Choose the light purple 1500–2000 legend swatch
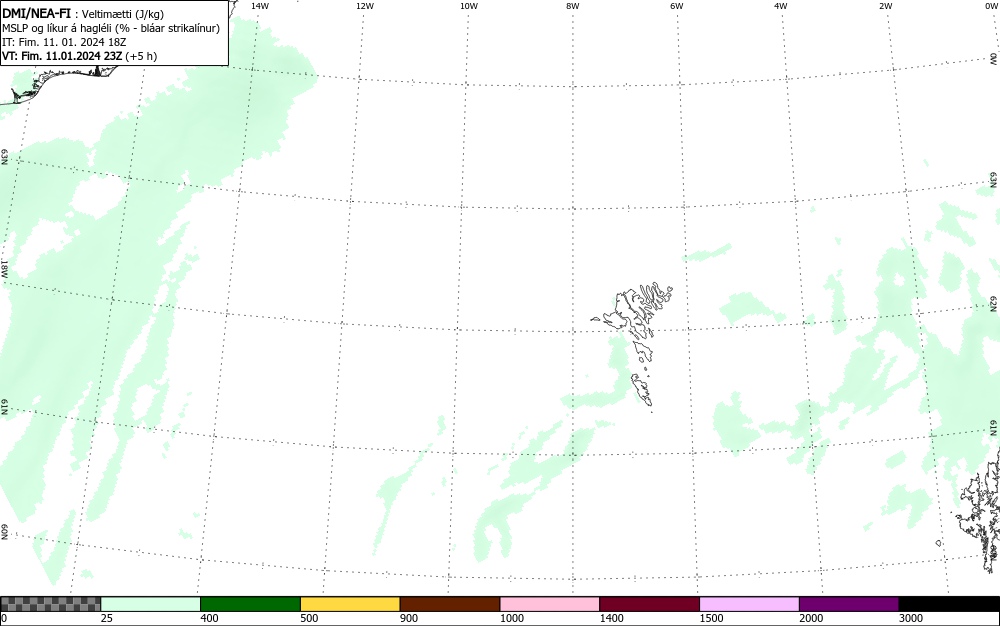1000x626 pixels. (749, 604)
